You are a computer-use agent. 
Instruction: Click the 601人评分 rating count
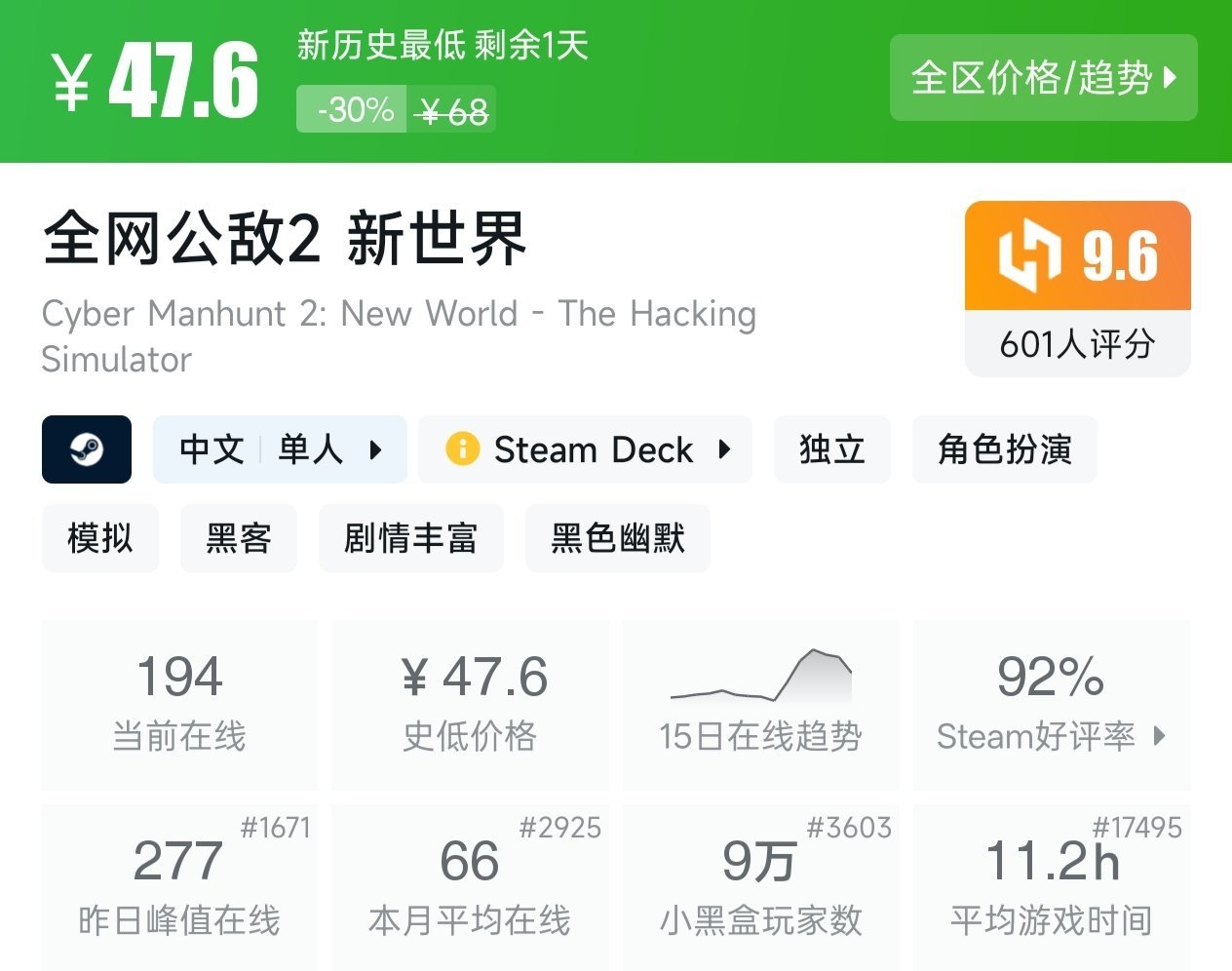click(1077, 344)
